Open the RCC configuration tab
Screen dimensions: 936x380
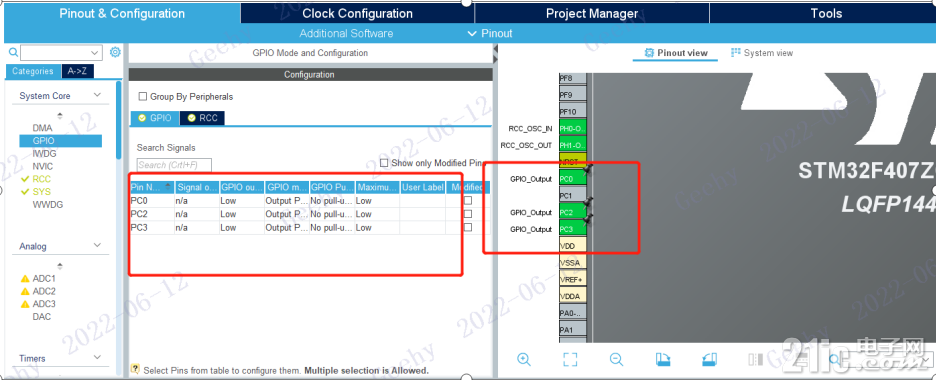tap(202, 118)
